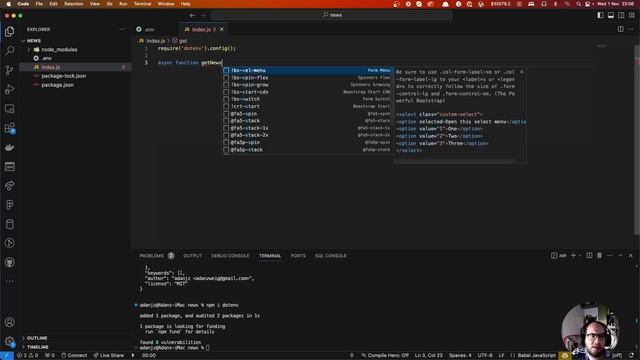
Task: Toggle the primary sidebar layout button
Action: click(600, 15)
